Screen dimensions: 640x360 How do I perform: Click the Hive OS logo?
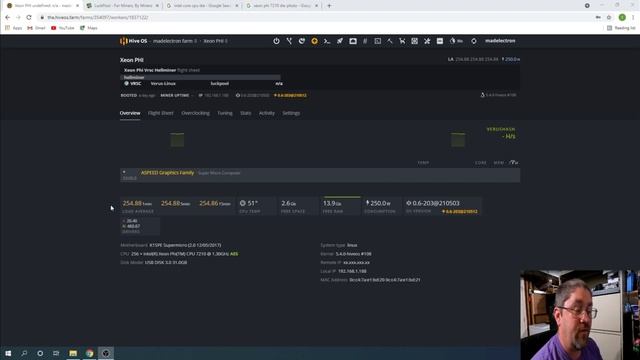tap(133, 41)
